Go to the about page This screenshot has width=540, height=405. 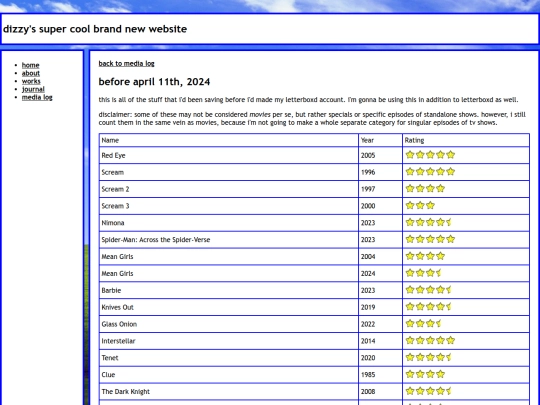(x=31, y=73)
